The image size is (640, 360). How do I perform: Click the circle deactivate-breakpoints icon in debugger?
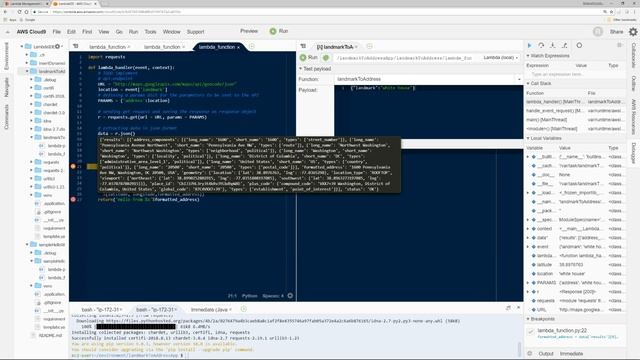tap(579, 45)
